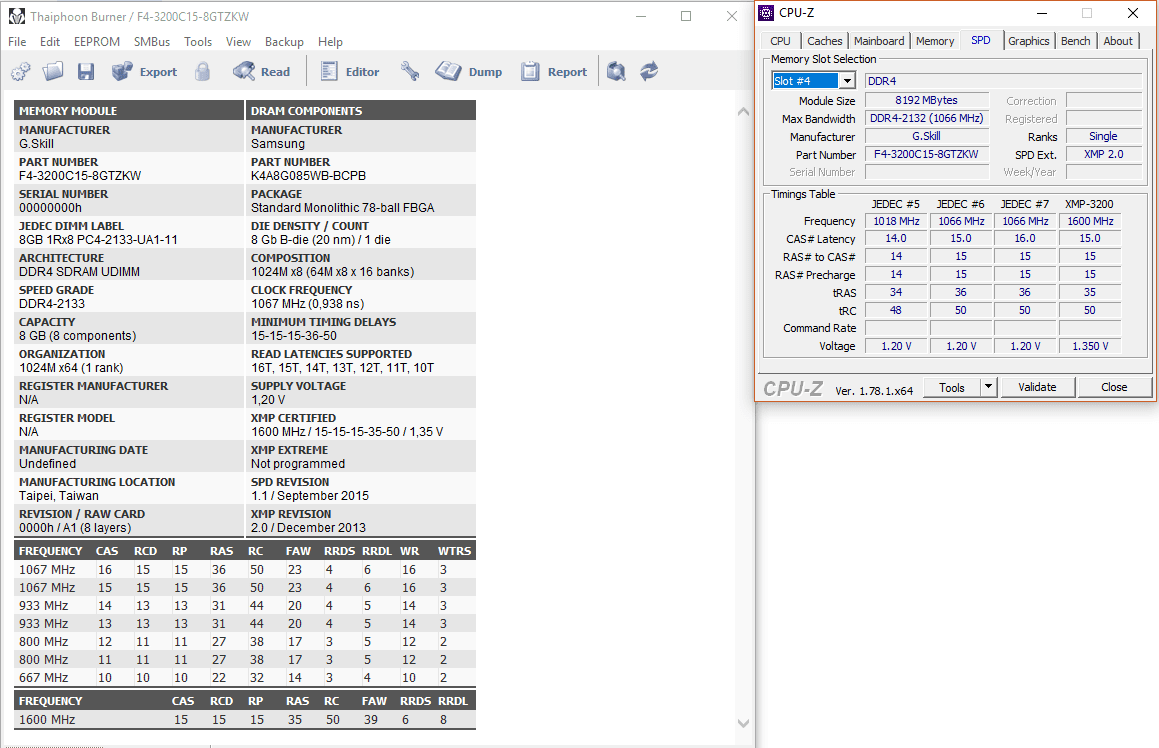Click the scroll down arrow in Thaiphoon report
This screenshot has height=748, width=1159.
point(744,724)
